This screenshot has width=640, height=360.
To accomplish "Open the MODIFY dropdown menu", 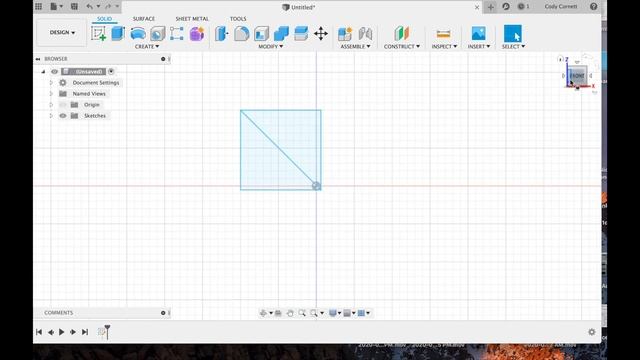I will (x=271, y=47).
